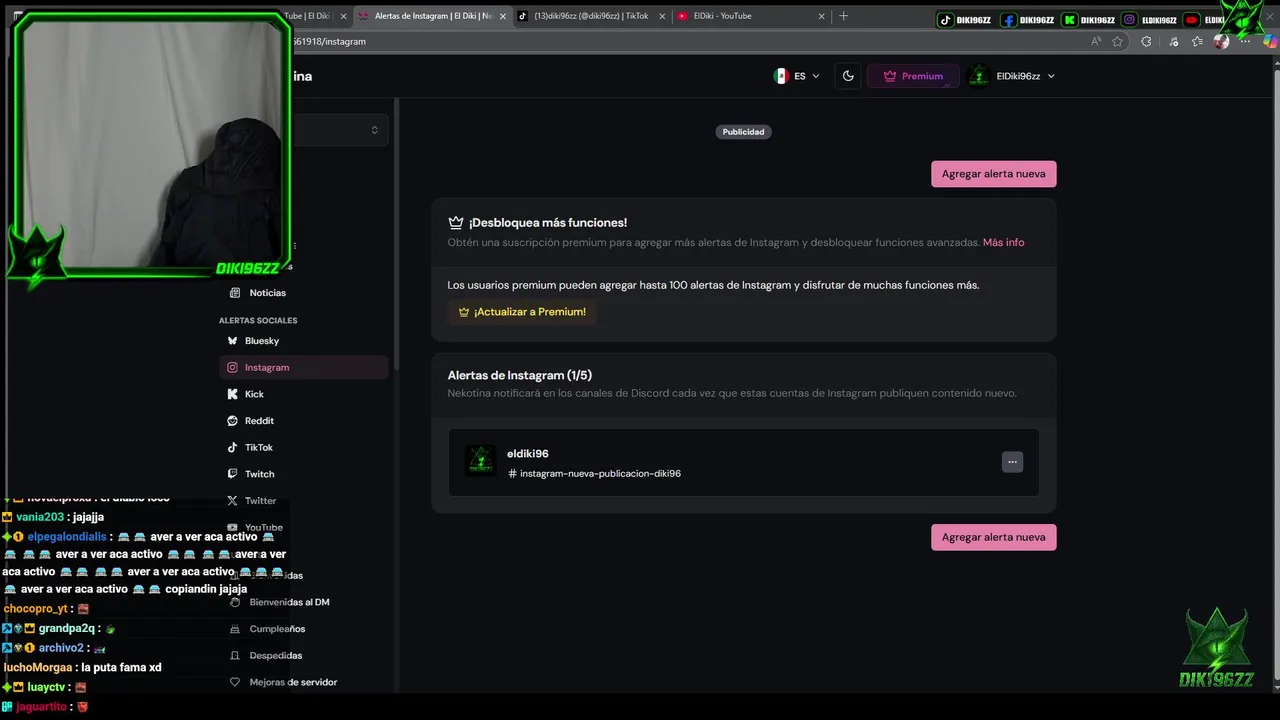Click the TikTok note icon in sidebar

pyautogui.click(x=232, y=447)
